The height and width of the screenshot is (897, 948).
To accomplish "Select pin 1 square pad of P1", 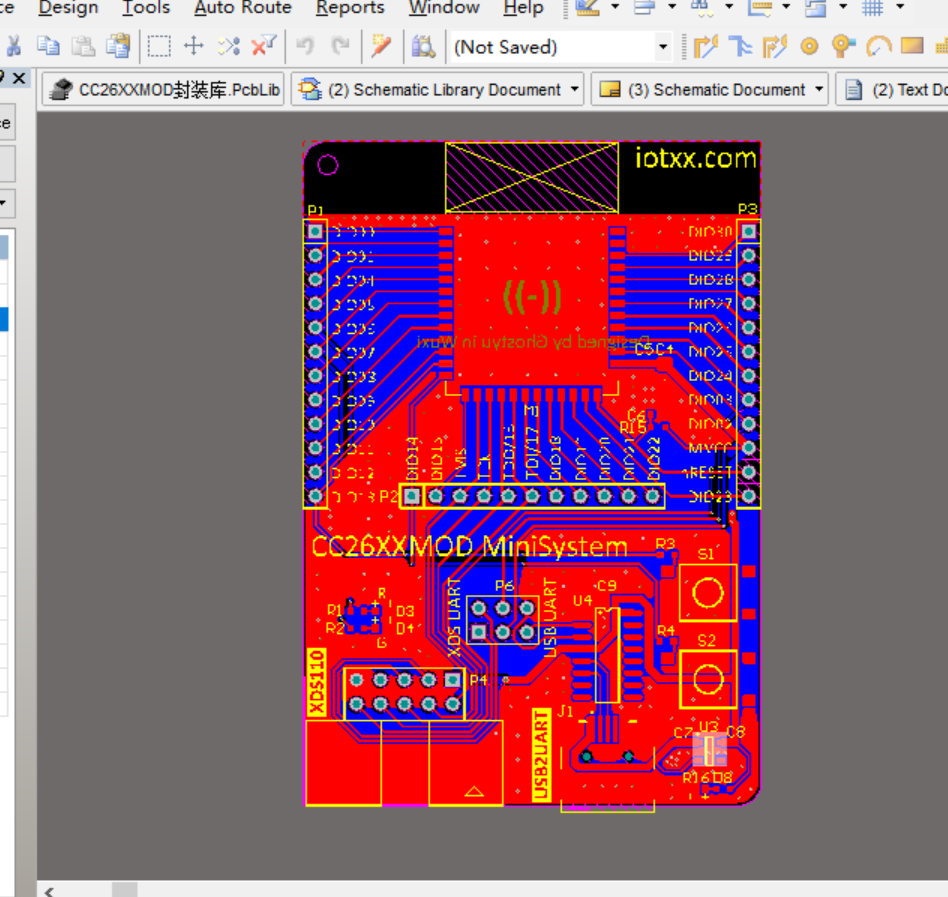I will tap(315, 231).
